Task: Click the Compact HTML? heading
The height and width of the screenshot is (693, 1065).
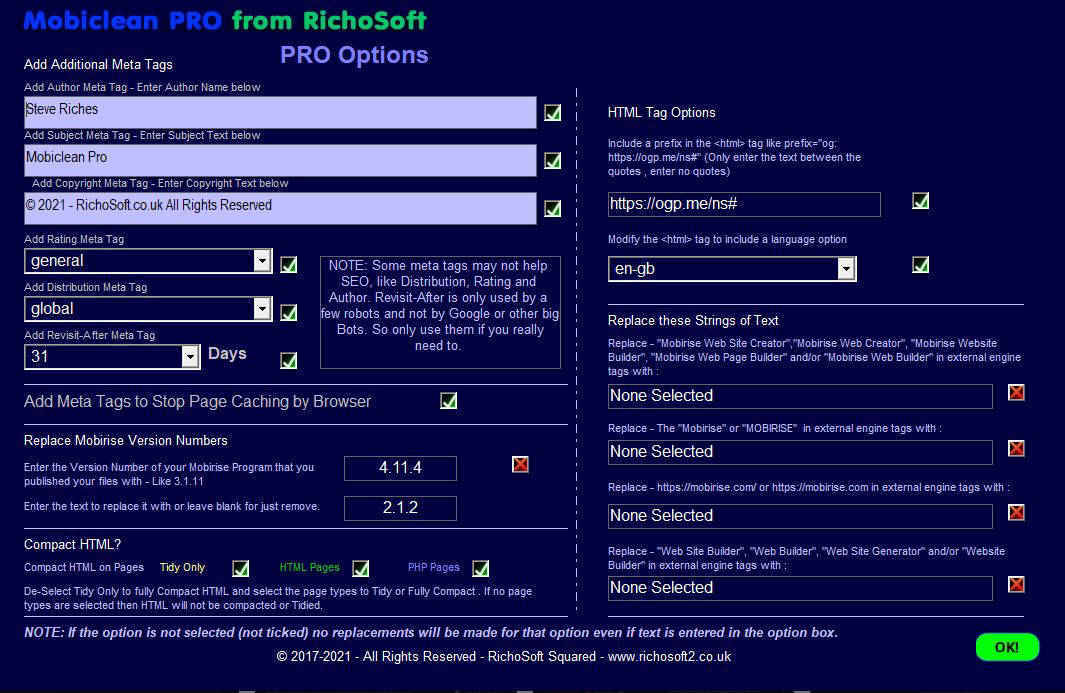Action: (72, 545)
